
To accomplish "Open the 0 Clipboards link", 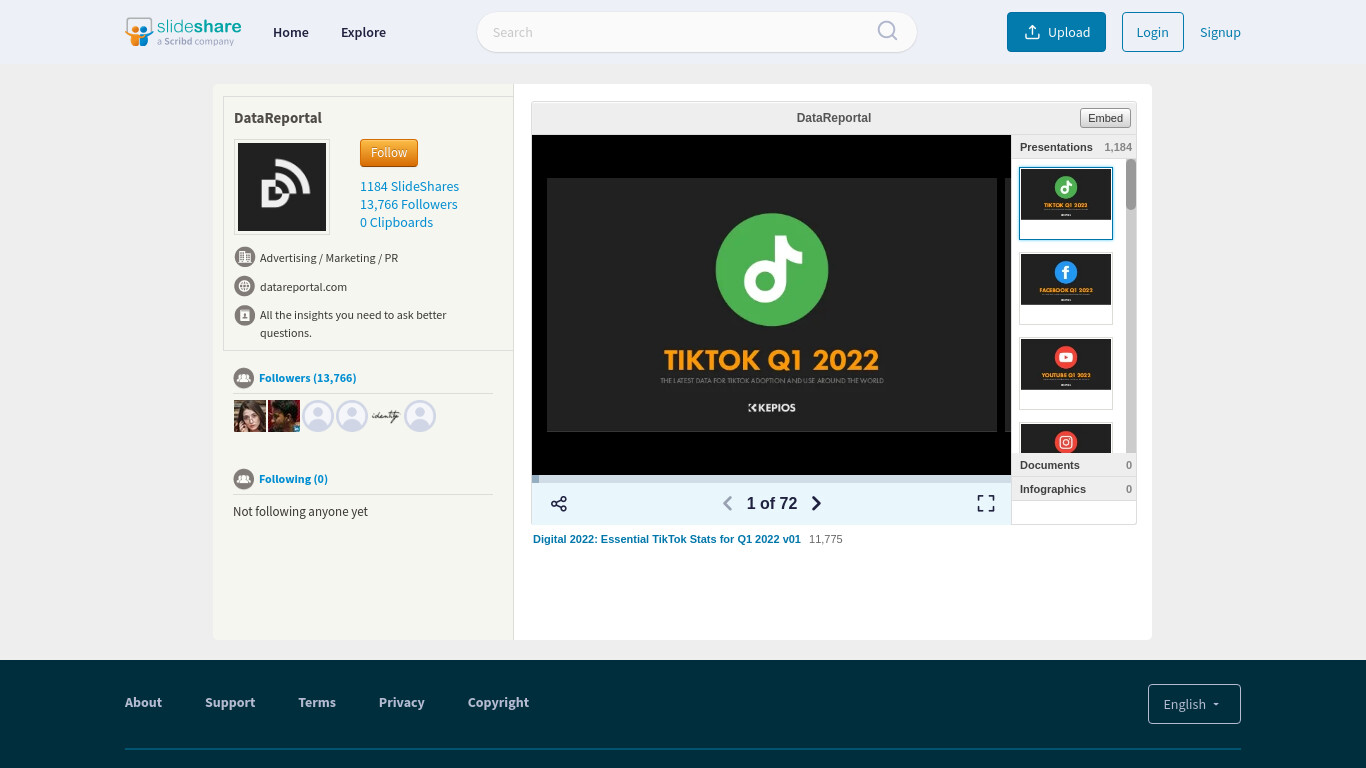I will pos(397,222).
